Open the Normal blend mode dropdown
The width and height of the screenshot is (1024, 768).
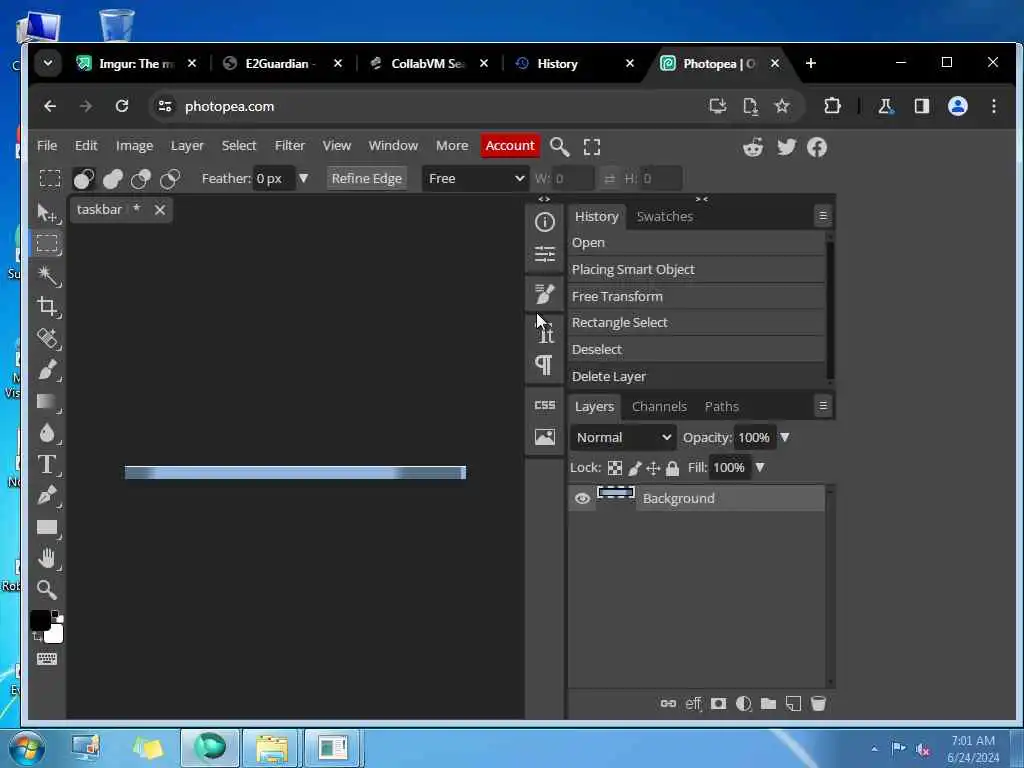pyautogui.click(x=623, y=438)
